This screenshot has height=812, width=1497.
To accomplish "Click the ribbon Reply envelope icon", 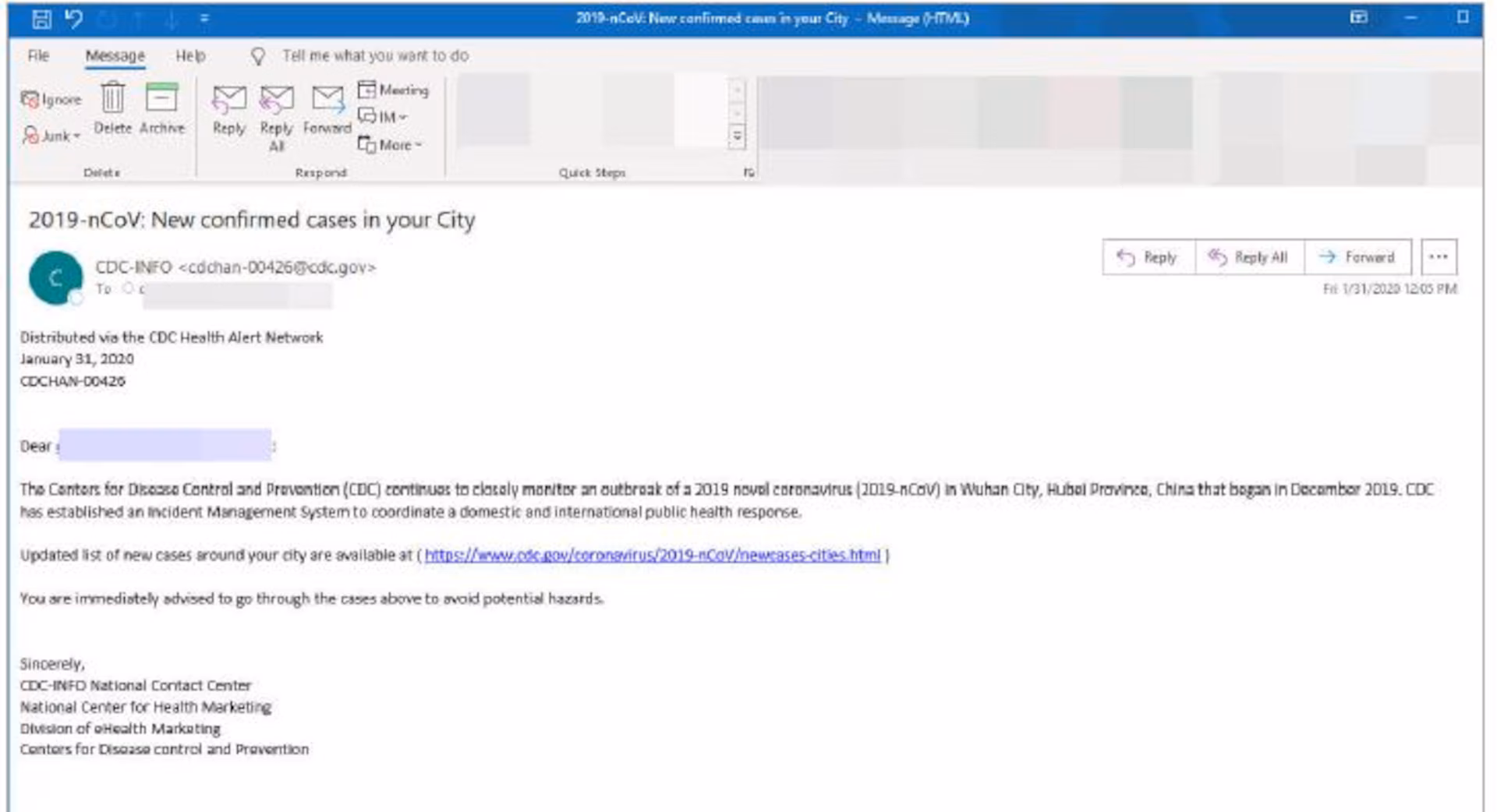I will (229, 100).
